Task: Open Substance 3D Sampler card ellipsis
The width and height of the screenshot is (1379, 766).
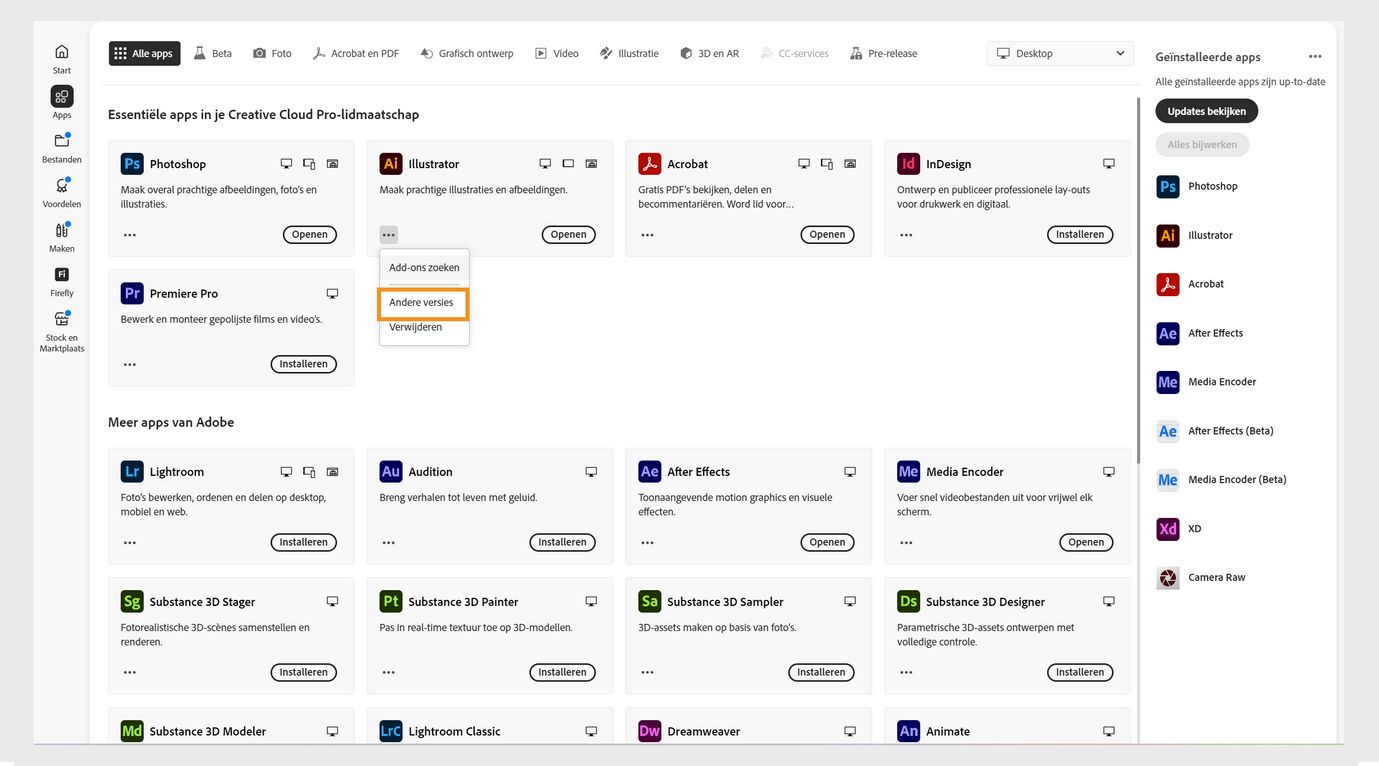Action: (647, 673)
